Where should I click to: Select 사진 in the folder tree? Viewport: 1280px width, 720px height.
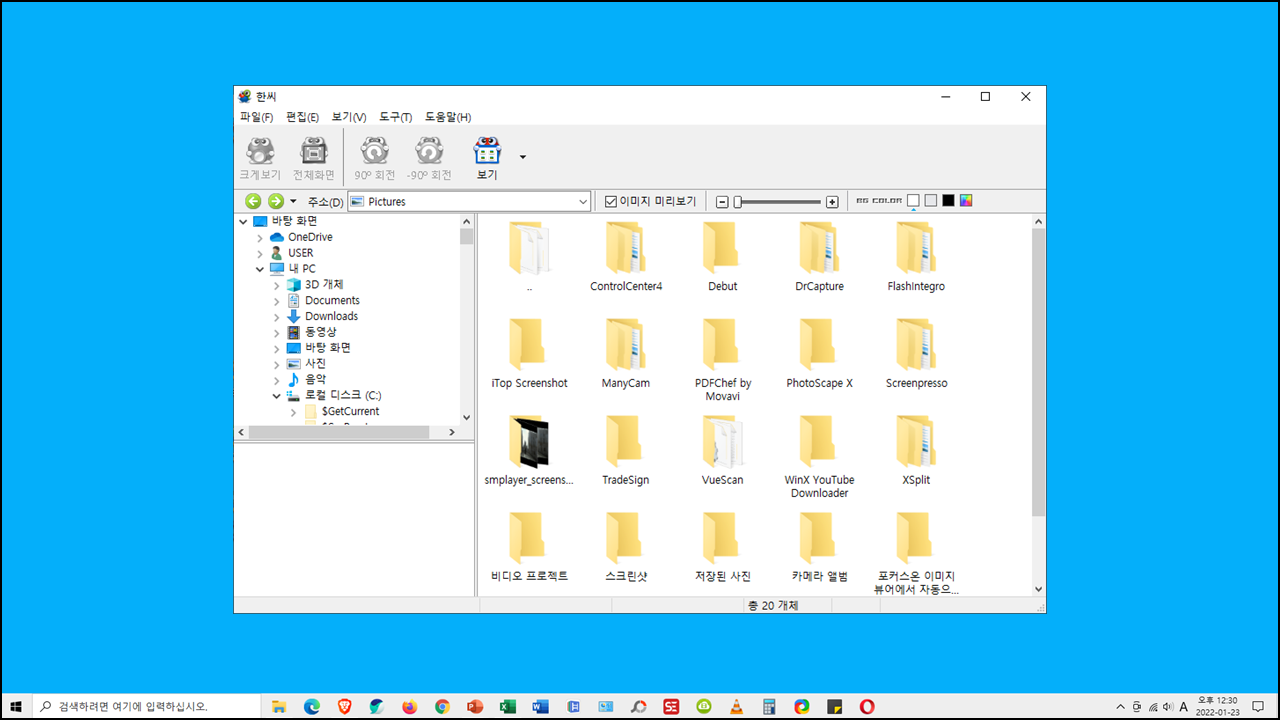pyautogui.click(x=315, y=363)
